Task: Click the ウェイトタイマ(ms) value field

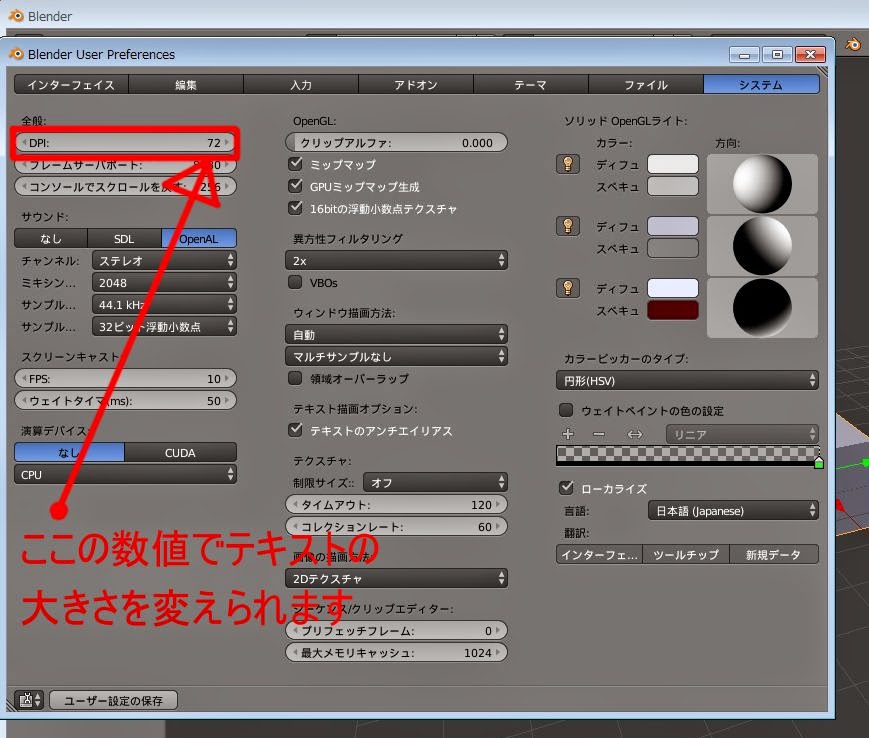Action: pyautogui.click(x=126, y=401)
